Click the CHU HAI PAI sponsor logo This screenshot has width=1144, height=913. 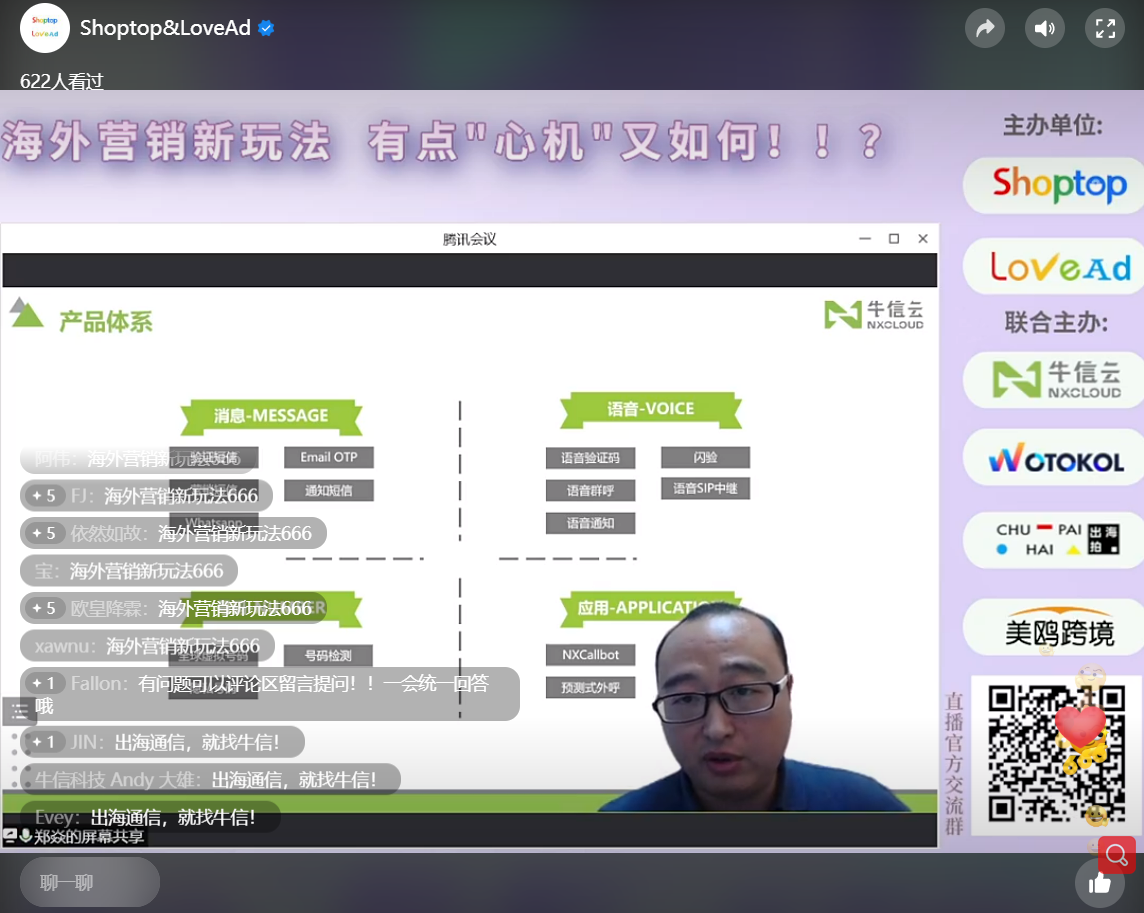tap(1057, 539)
